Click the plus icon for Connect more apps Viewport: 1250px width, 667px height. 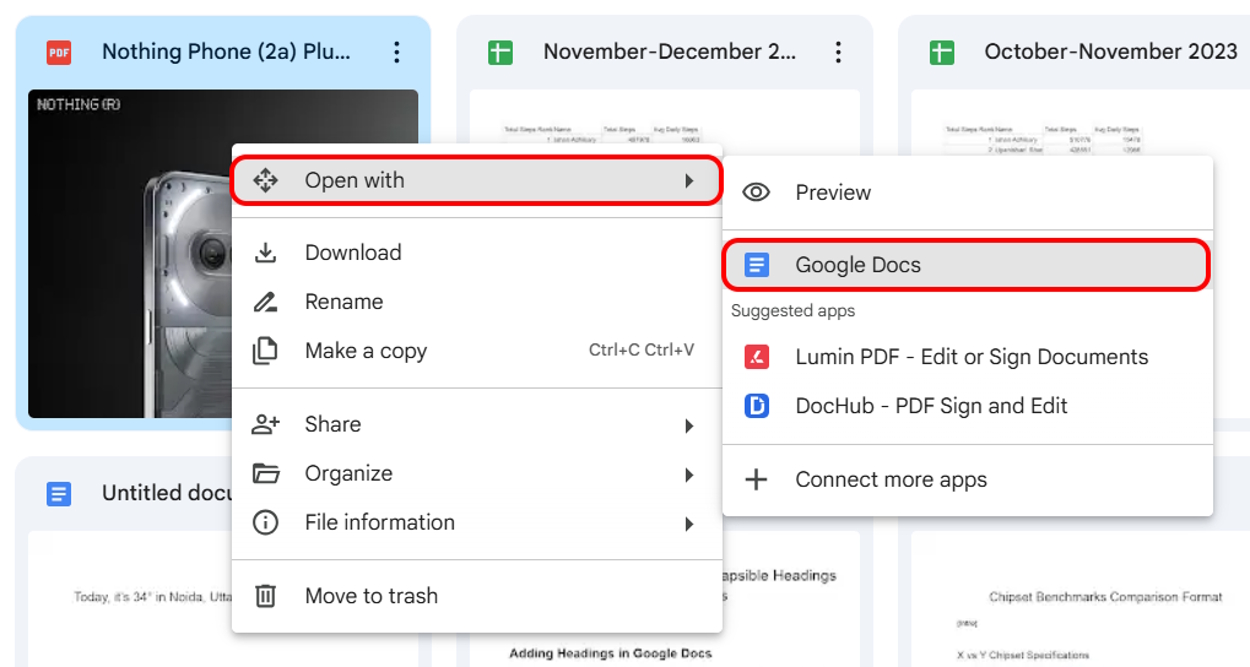(x=758, y=479)
